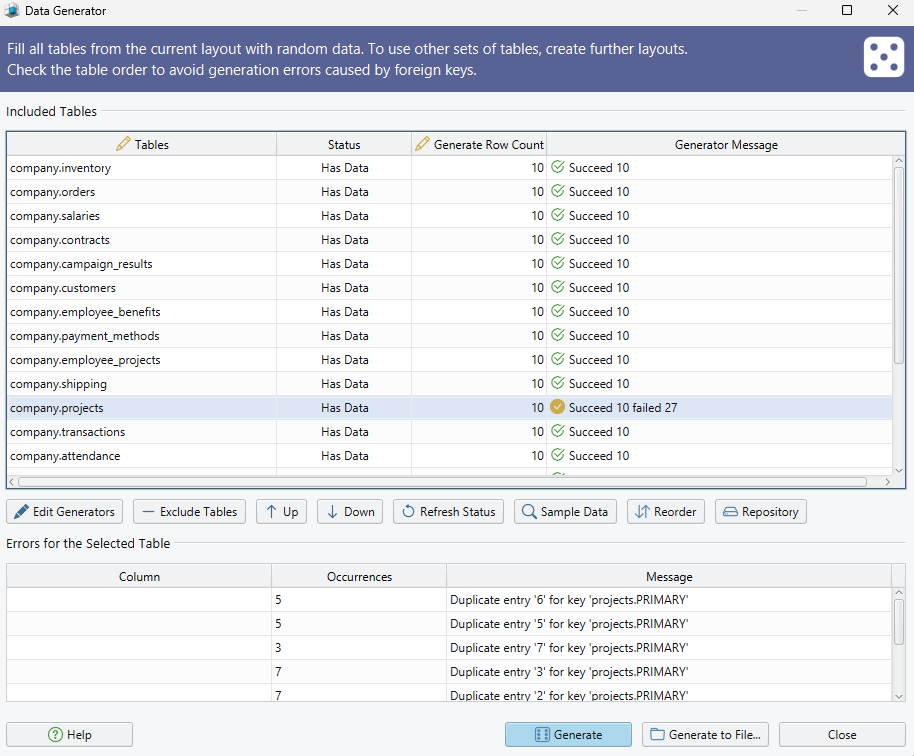The image size is (914, 756).
Task: Click the Column header in errors table
Action: tap(139, 576)
